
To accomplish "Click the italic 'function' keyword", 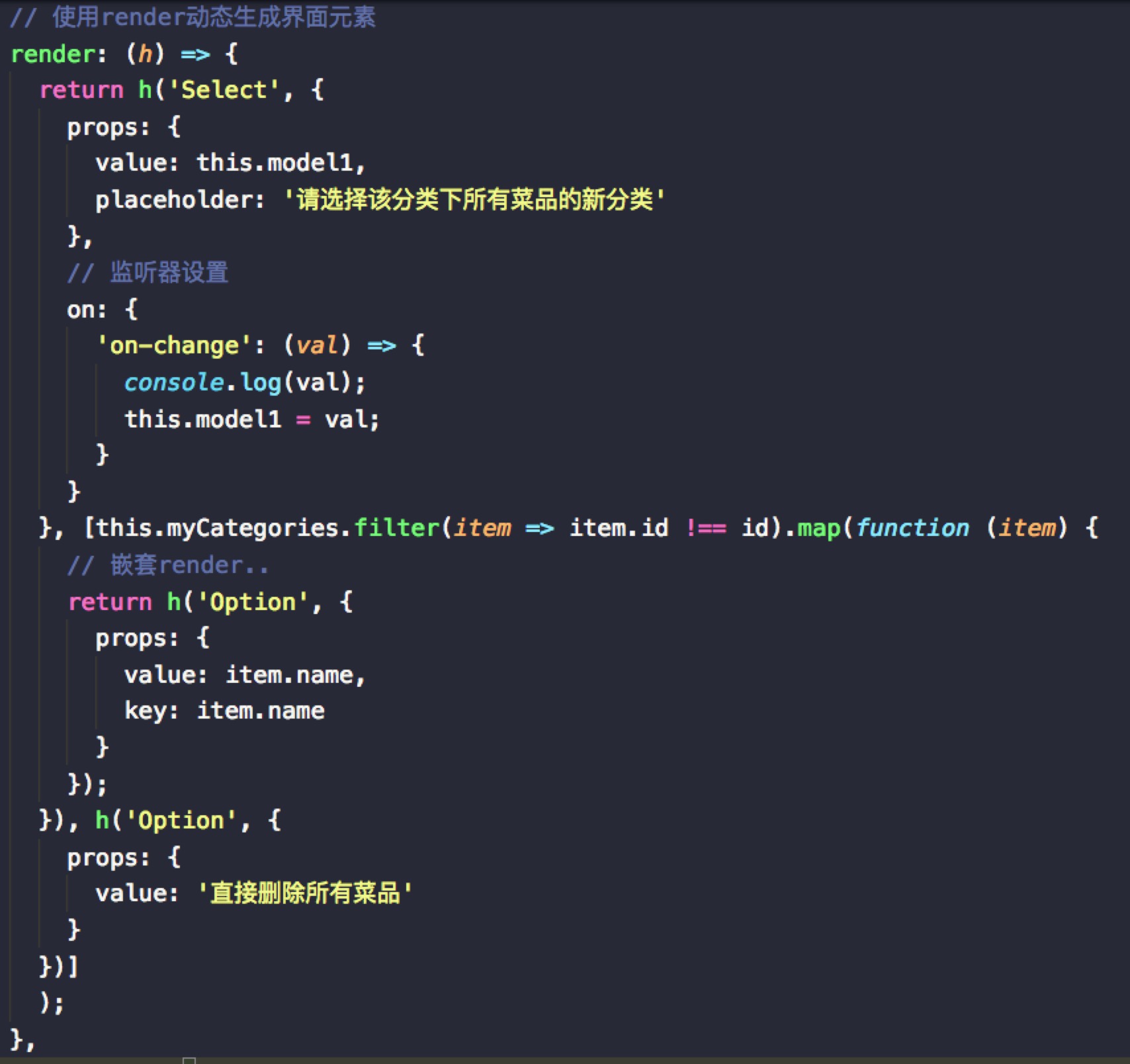I will tap(912, 528).
